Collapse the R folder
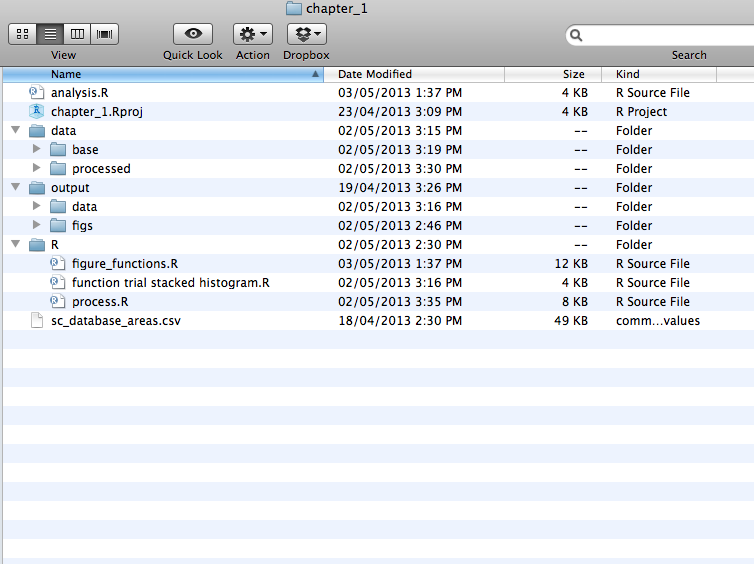This screenshot has width=754, height=564. pos(15,244)
